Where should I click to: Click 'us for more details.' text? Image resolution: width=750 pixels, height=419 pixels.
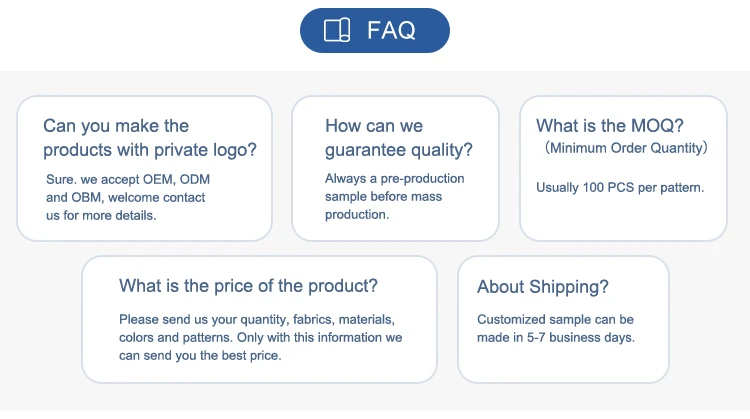(101, 215)
